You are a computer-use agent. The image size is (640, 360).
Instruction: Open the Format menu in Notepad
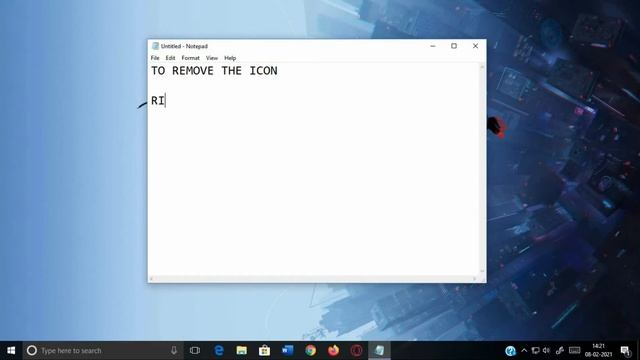[191, 58]
